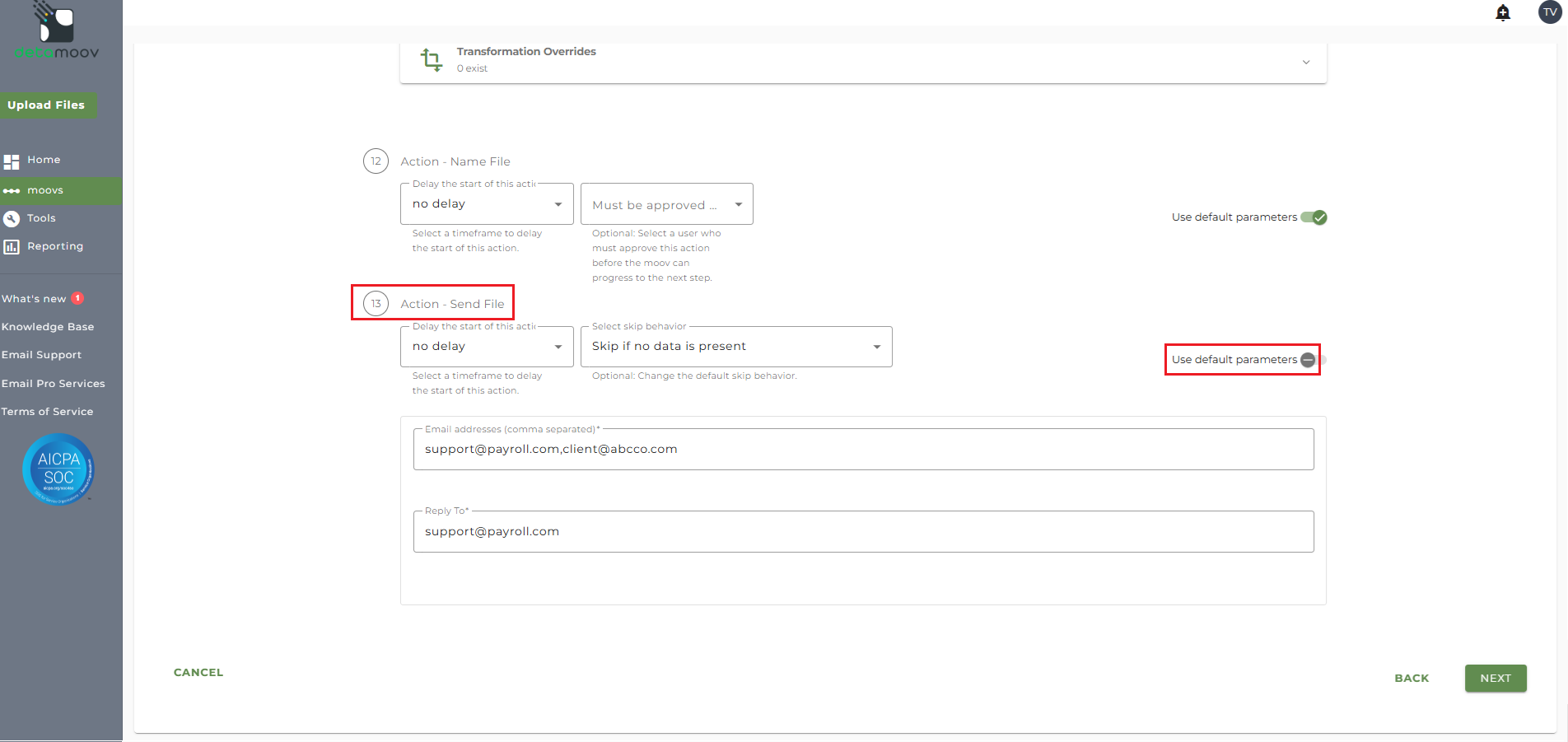Click the Transformation Overrides crop icon
Screen dimensions: 1568x742
pyautogui.click(x=432, y=60)
